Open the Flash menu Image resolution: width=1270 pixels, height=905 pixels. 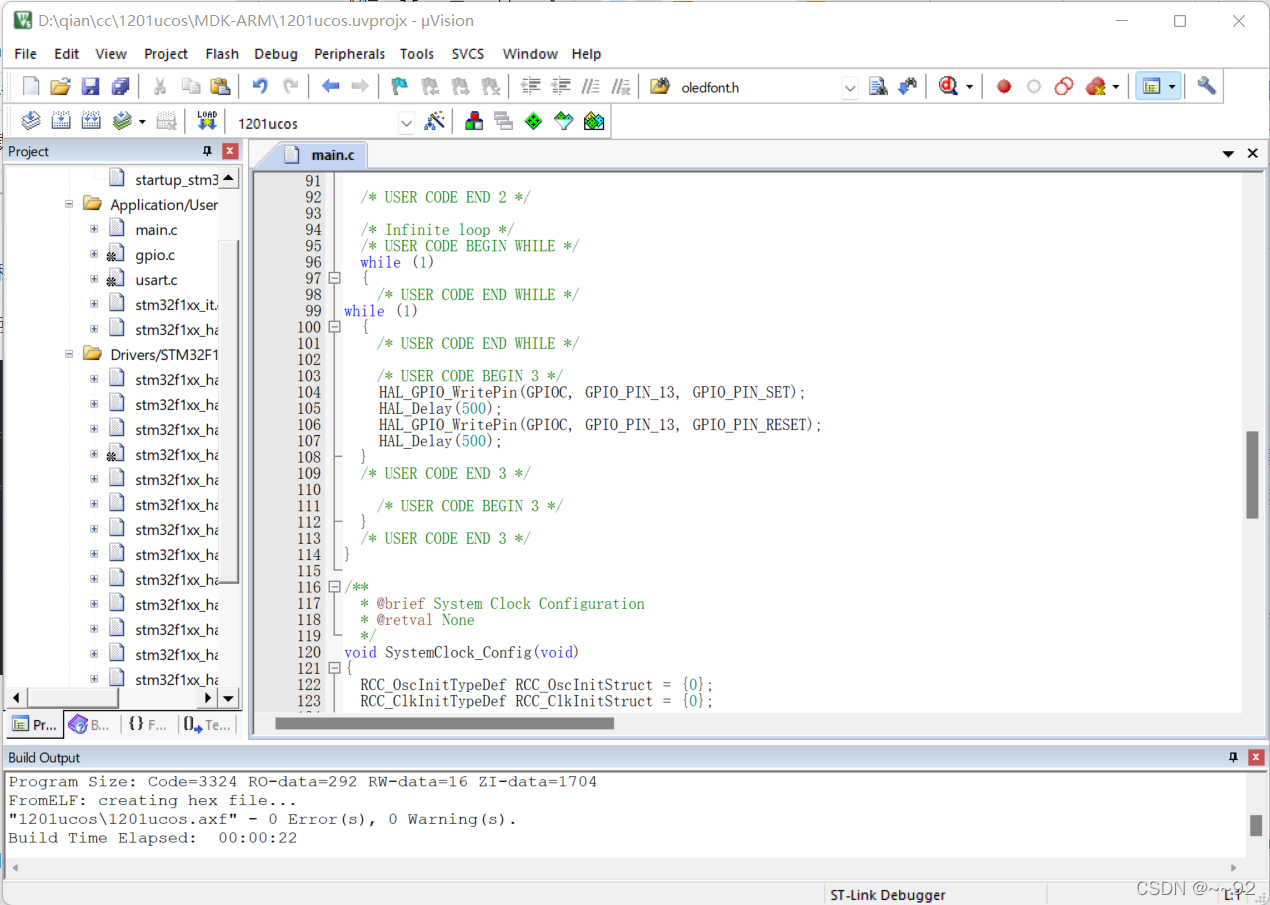222,54
